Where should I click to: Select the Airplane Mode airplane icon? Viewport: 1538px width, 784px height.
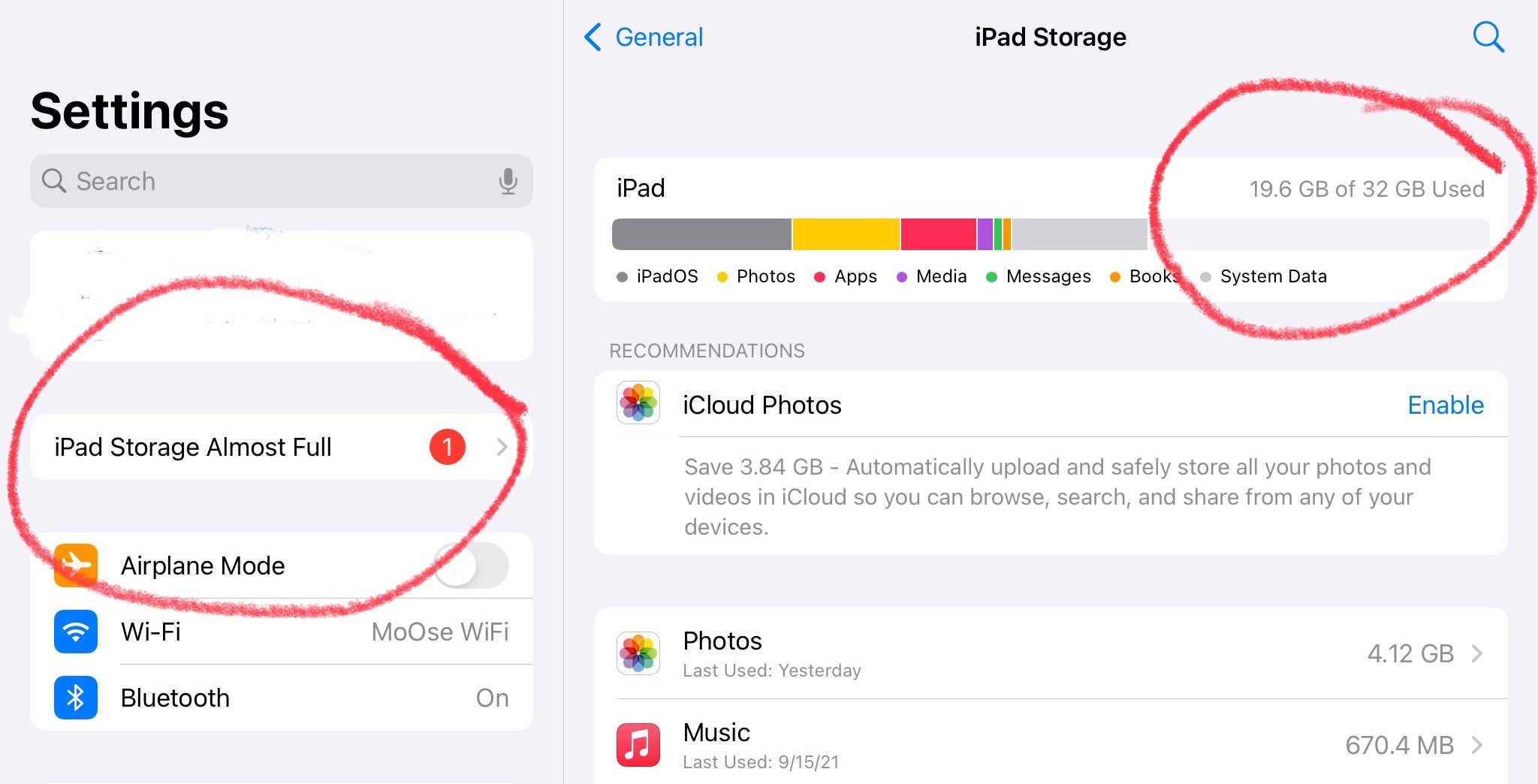pyautogui.click(x=75, y=565)
